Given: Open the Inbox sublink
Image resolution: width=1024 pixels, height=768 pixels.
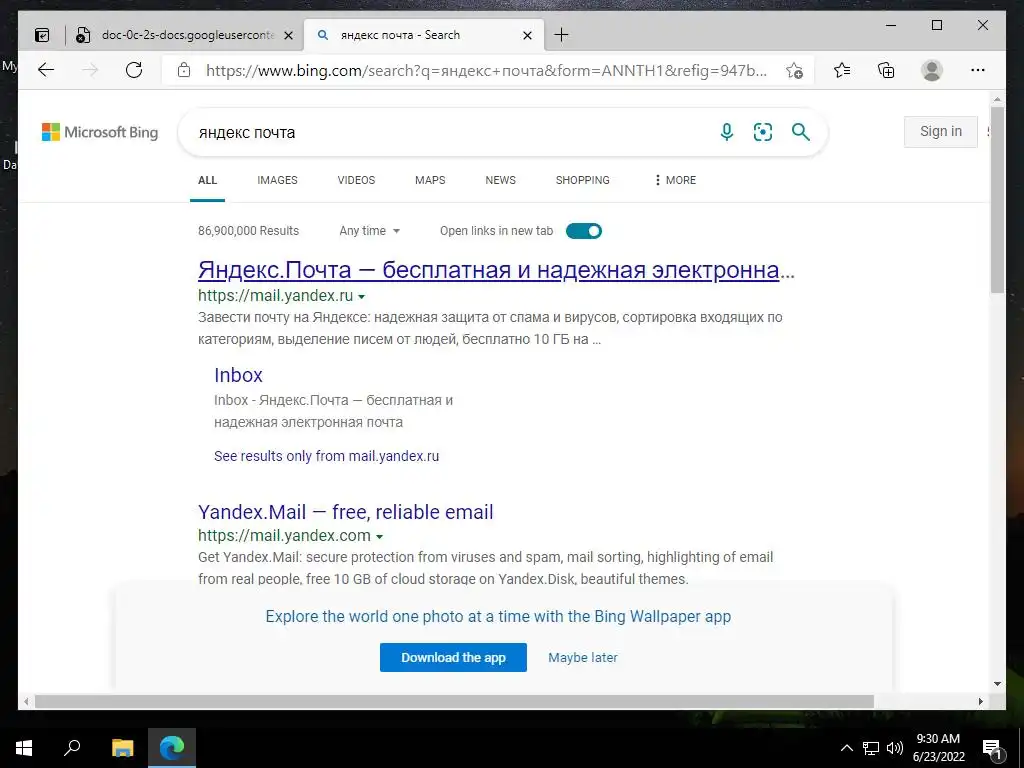Looking at the screenshot, I should [x=238, y=375].
